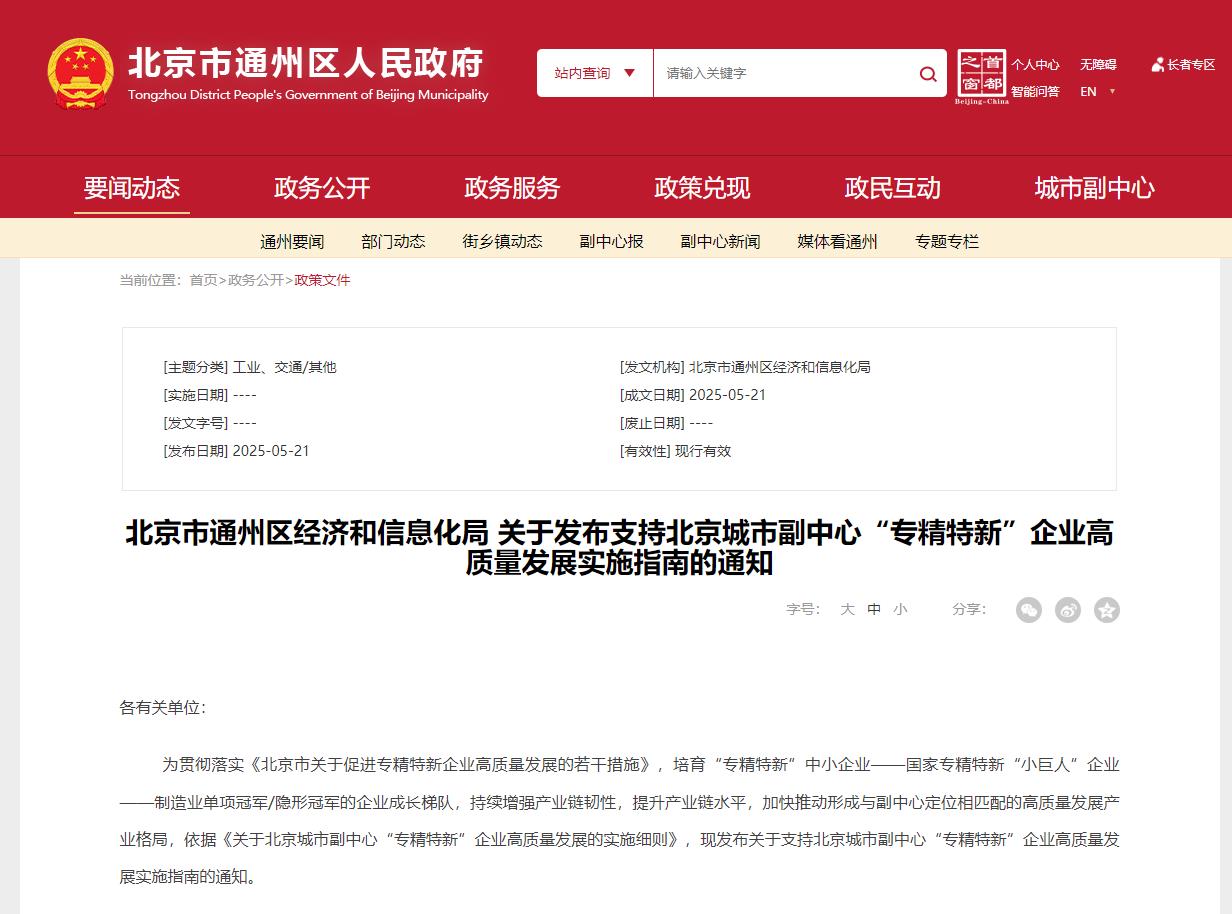Set font size to 大 (large)
Image resolution: width=1232 pixels, height=914 pixels.
click(847, 609)
